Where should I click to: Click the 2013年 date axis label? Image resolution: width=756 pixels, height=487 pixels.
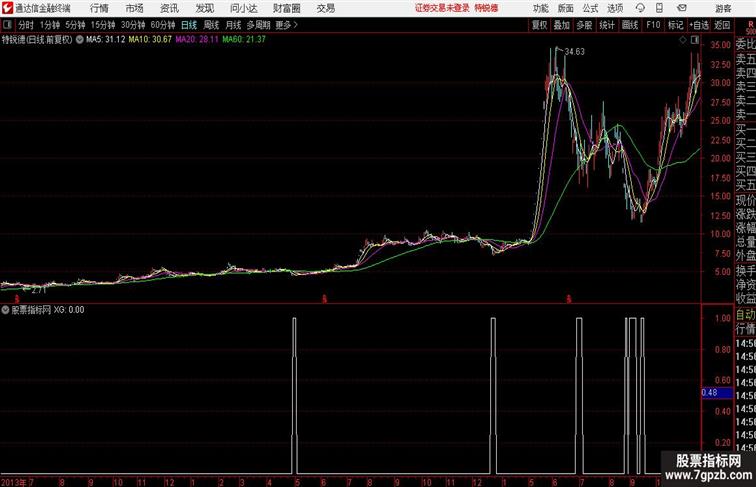(14, 482)
